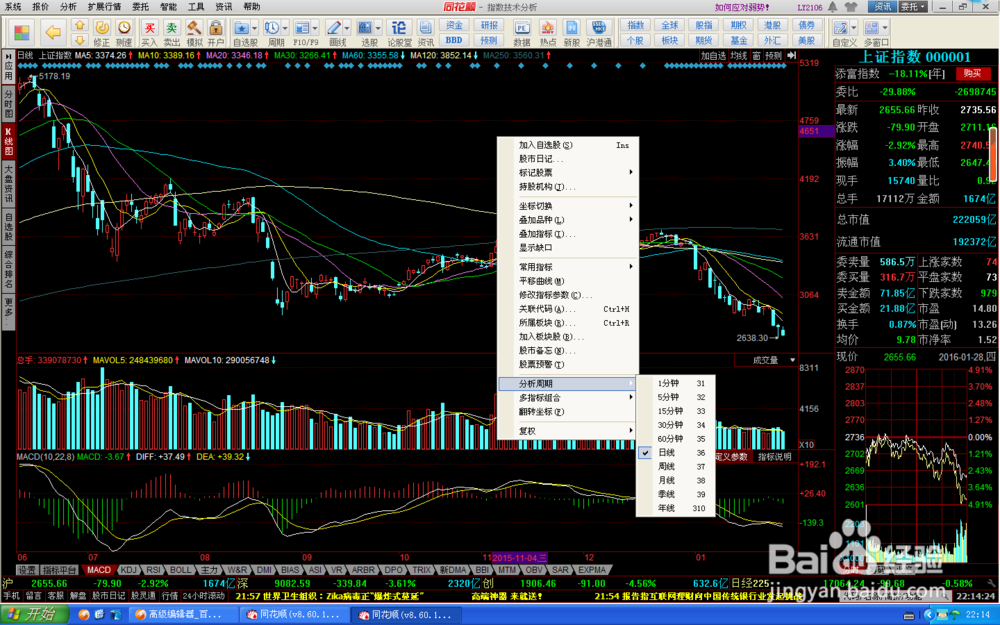Open the 论股堂 forum icon
Screen dimensions: 1000x625
click(399, 33)
